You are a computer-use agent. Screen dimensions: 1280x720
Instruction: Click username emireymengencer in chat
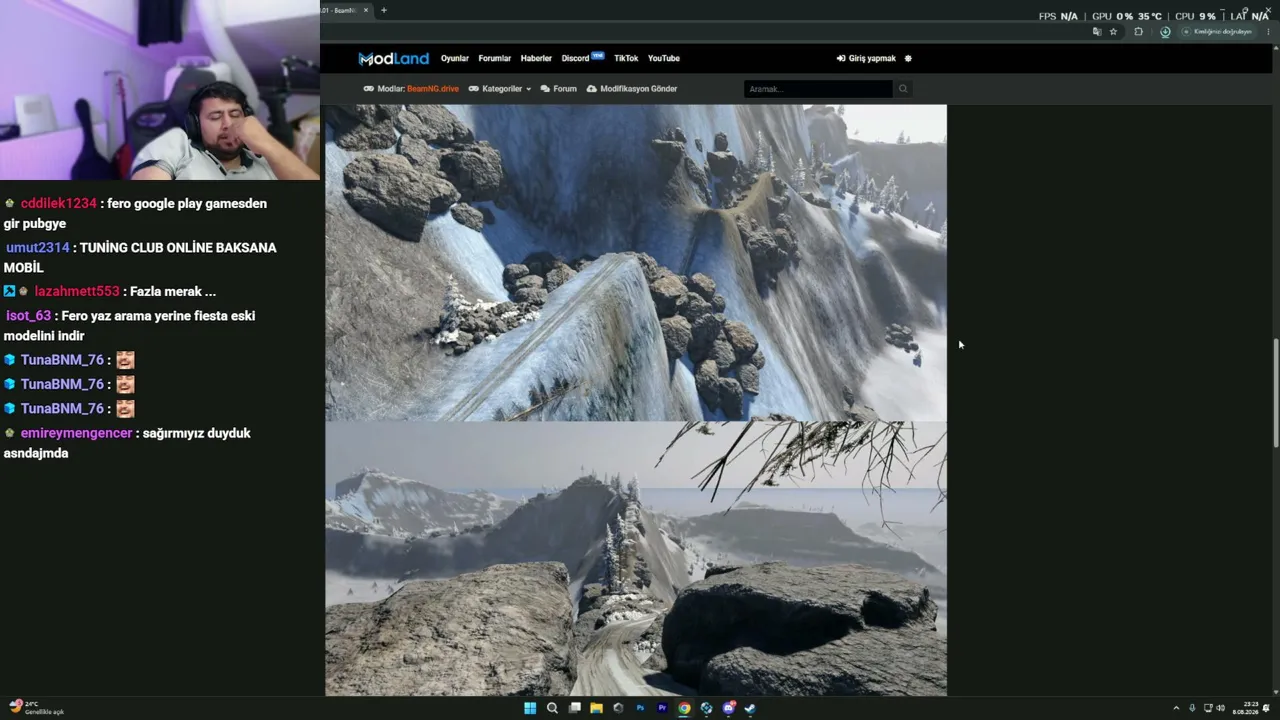point(76,433)
